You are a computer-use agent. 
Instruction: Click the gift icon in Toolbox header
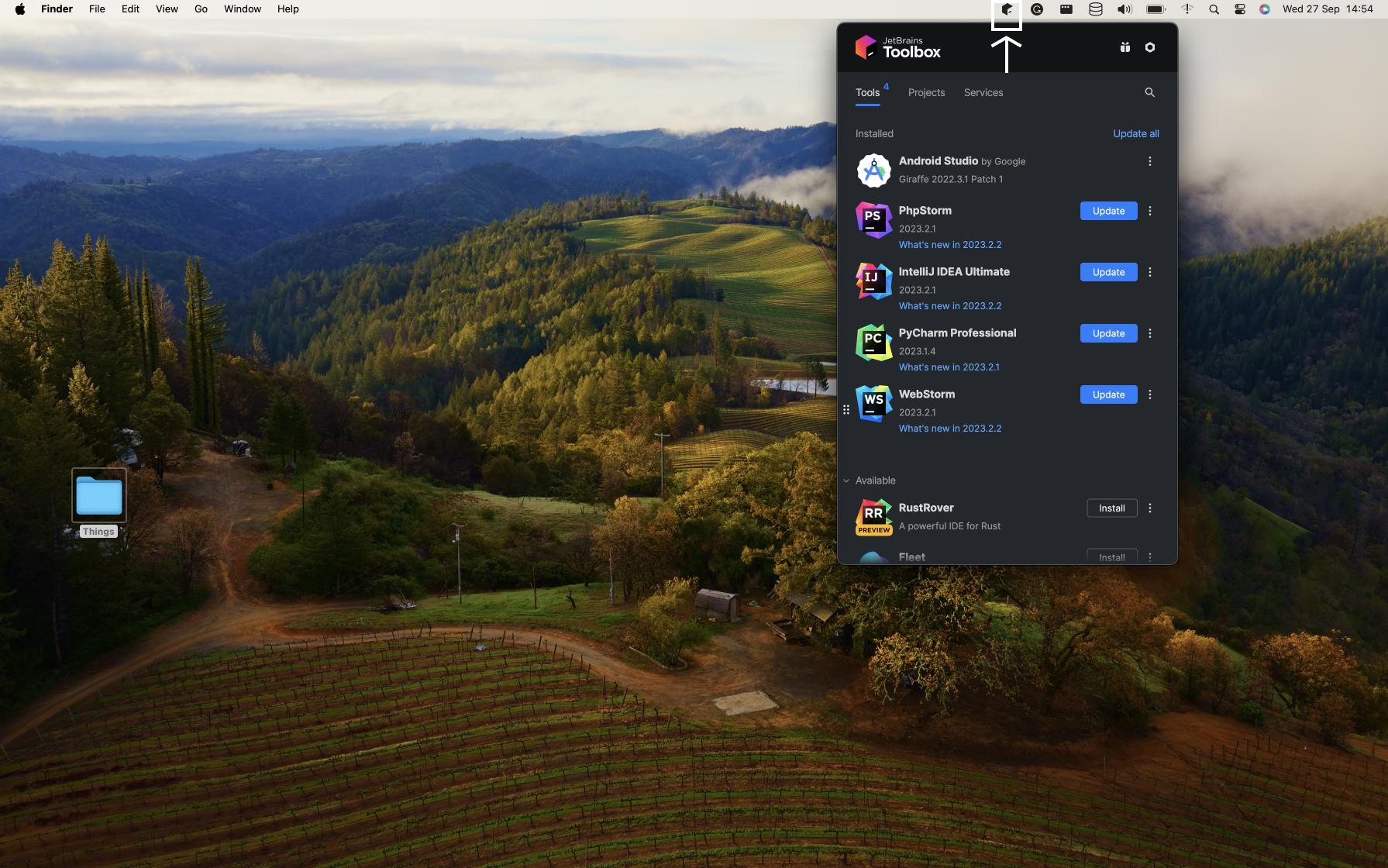1125,47
